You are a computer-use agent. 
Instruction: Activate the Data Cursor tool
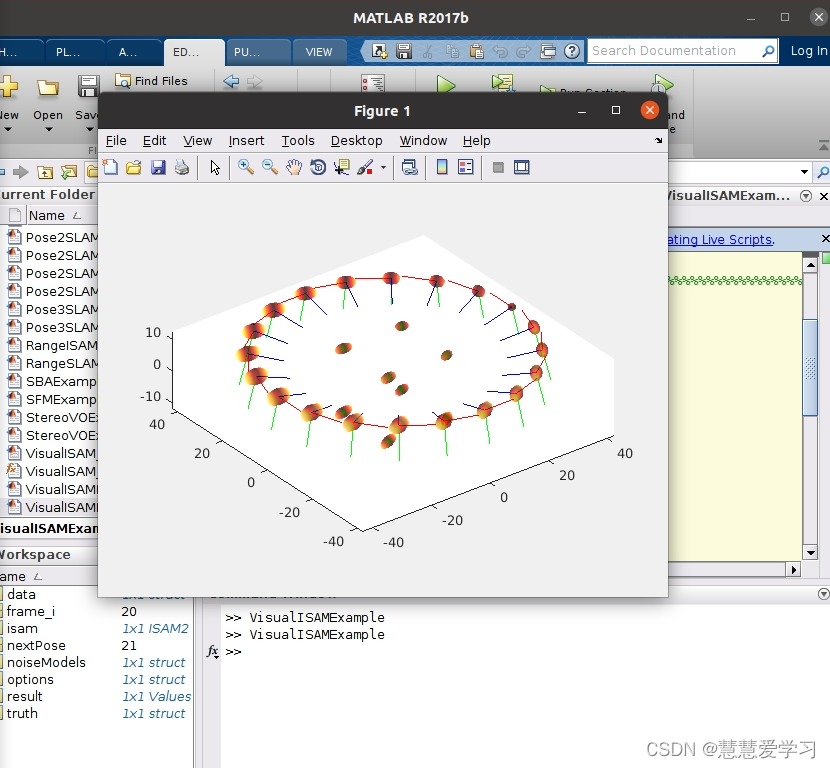click(x=340, y=167)
